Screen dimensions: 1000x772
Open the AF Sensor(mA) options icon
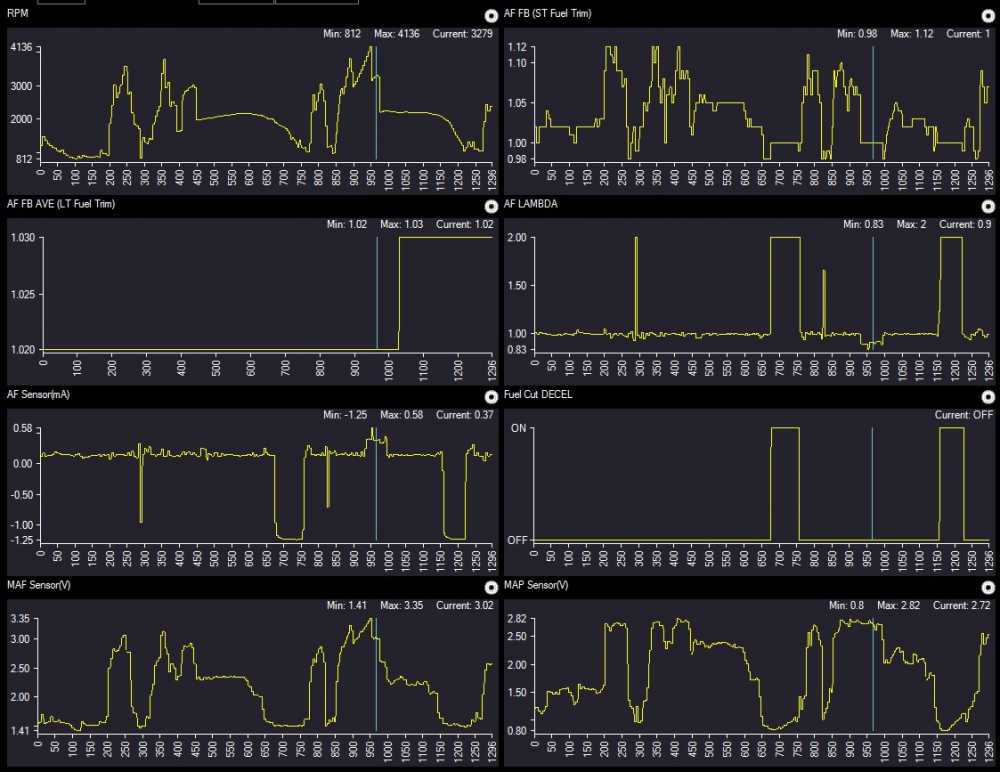click(x=489, y=397)
